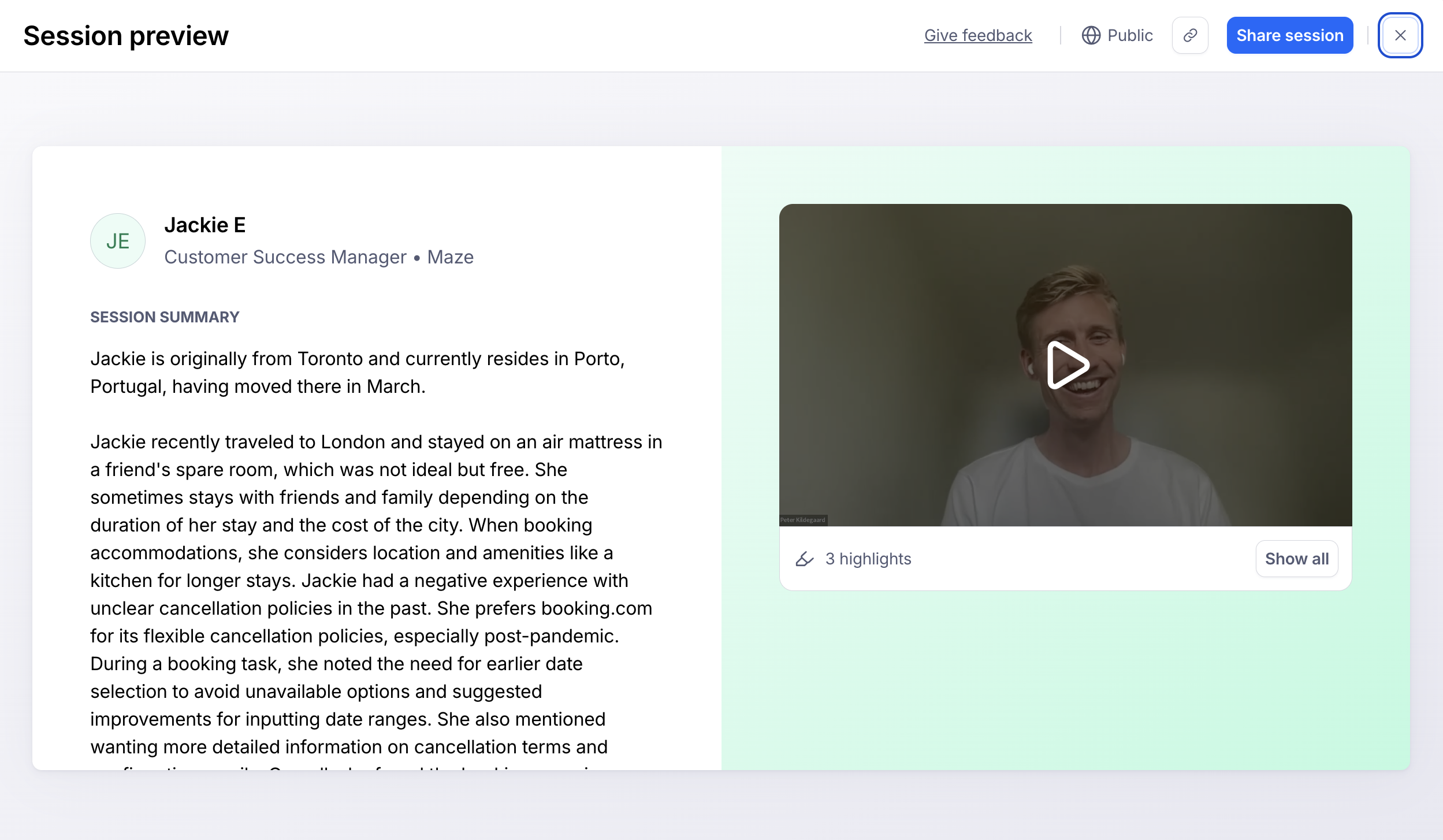This screenshot has height=840, width=1443.
Task: Play the session video recording
Action: point(1066,365)
